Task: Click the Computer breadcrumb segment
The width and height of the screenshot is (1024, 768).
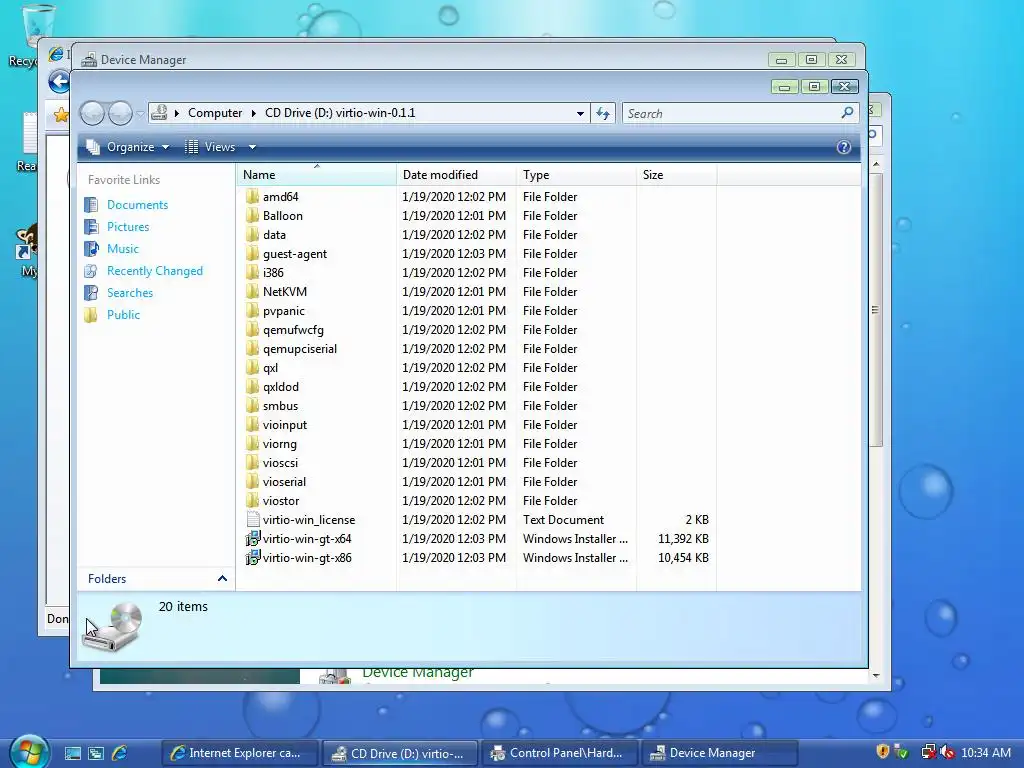Action: click(x=215, y=113)
